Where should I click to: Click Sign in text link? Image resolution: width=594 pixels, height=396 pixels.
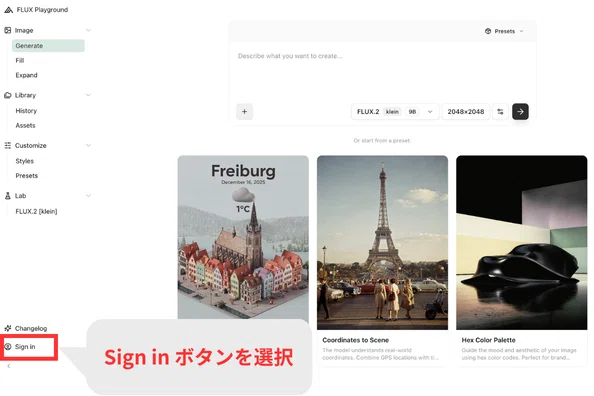tap(25, 346)
